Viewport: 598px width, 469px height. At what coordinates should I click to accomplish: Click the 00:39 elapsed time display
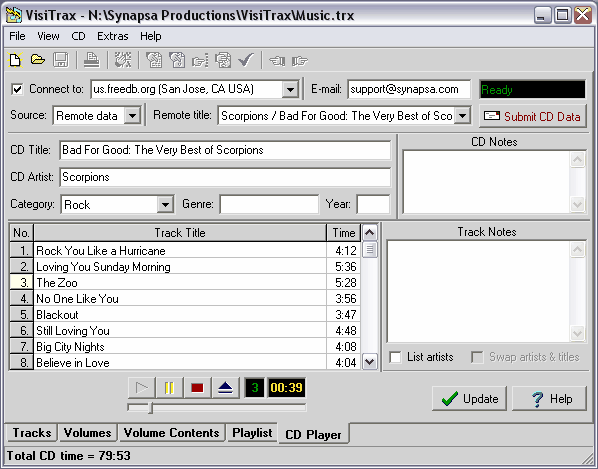[286, 388]
